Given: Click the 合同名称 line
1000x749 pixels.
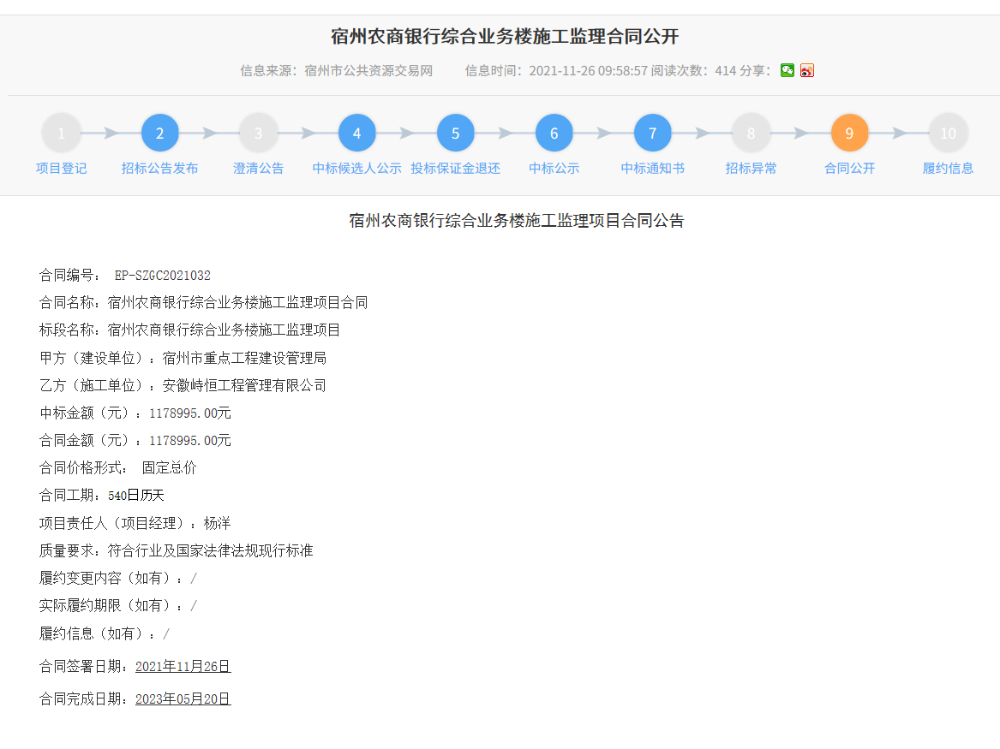Looking at the screenshot, I should (203, 302).
